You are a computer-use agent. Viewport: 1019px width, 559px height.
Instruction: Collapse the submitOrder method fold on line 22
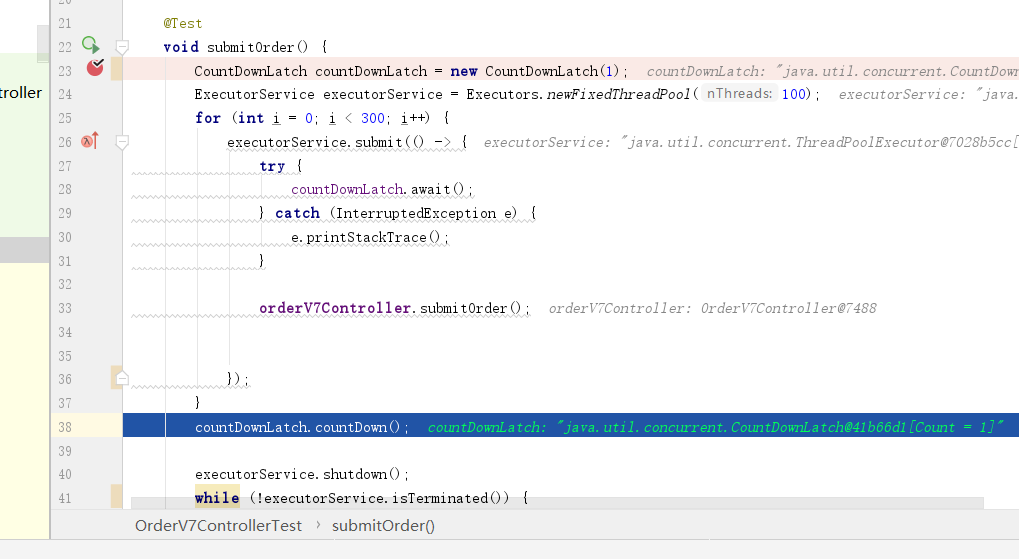pos(122,46)
